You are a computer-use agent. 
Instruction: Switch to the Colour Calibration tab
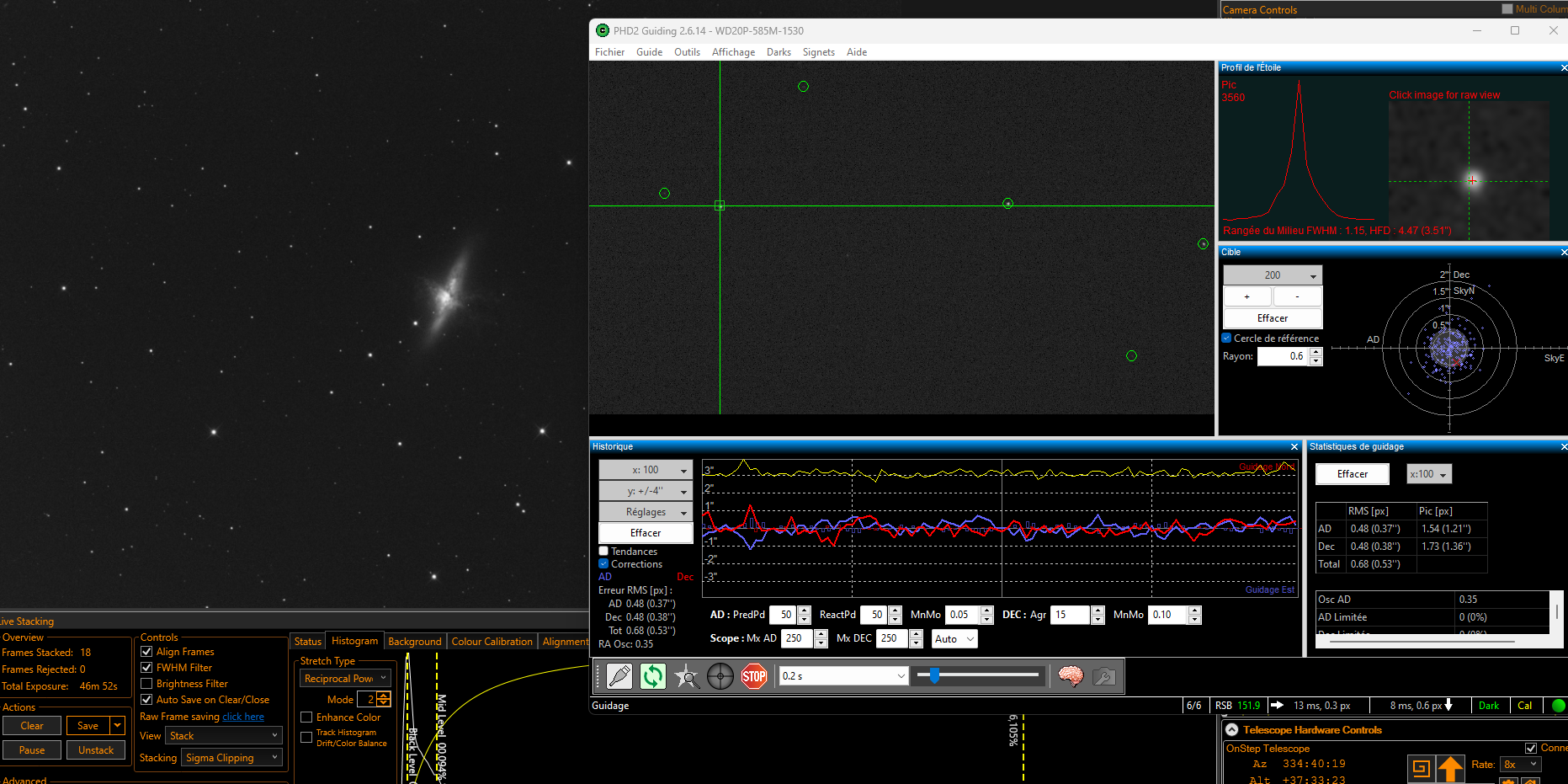[492, 642]
